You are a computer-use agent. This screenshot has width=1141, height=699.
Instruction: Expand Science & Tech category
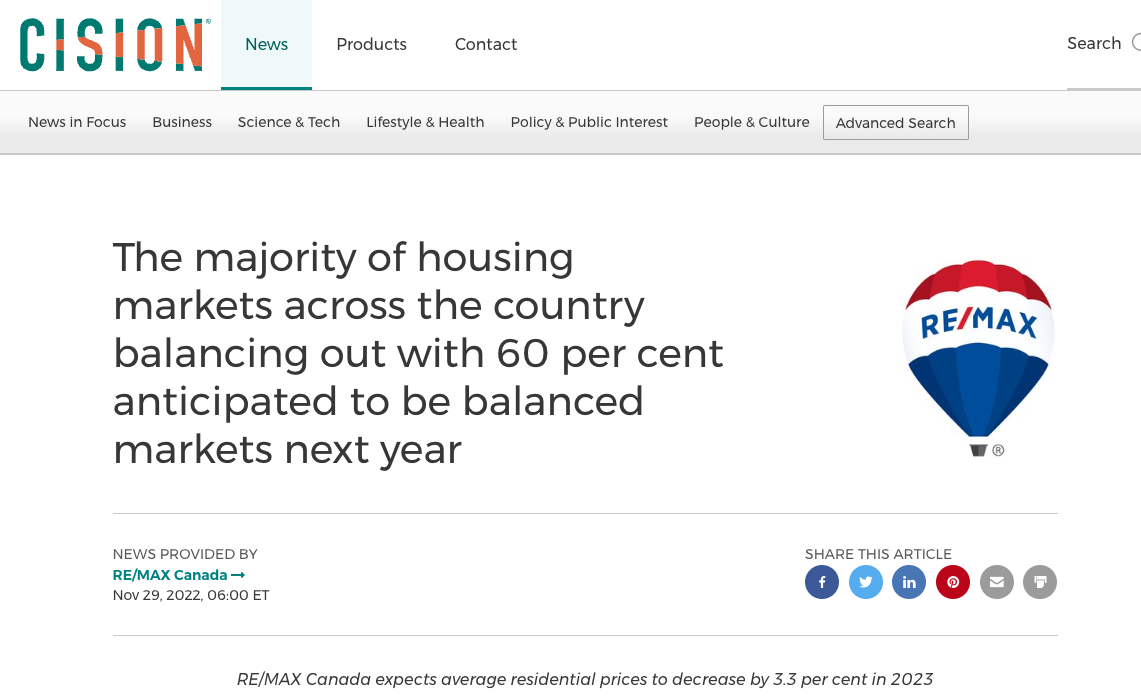coord(289,122)
